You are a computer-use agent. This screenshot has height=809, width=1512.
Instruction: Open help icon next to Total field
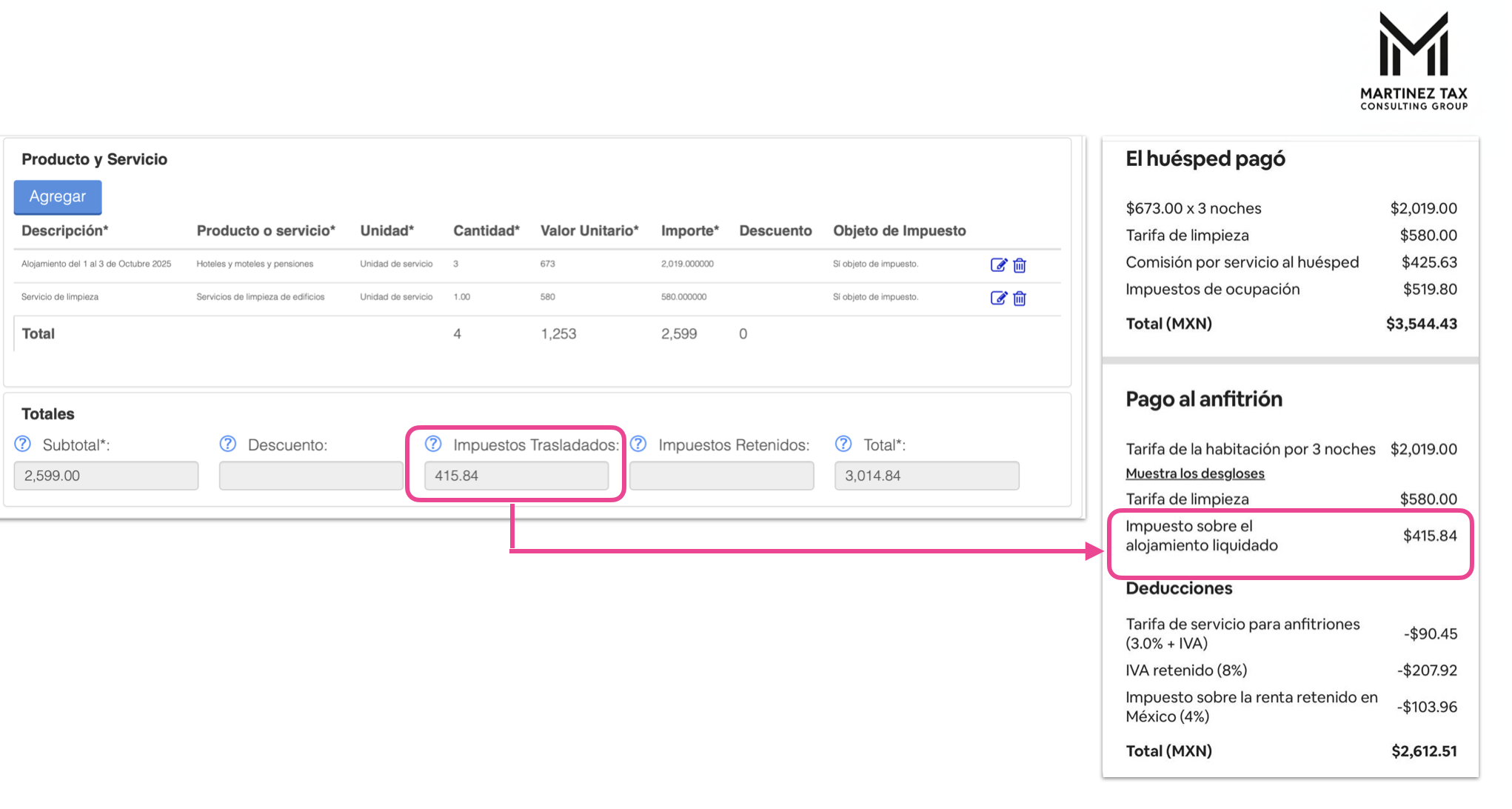[x=843, y=444]
